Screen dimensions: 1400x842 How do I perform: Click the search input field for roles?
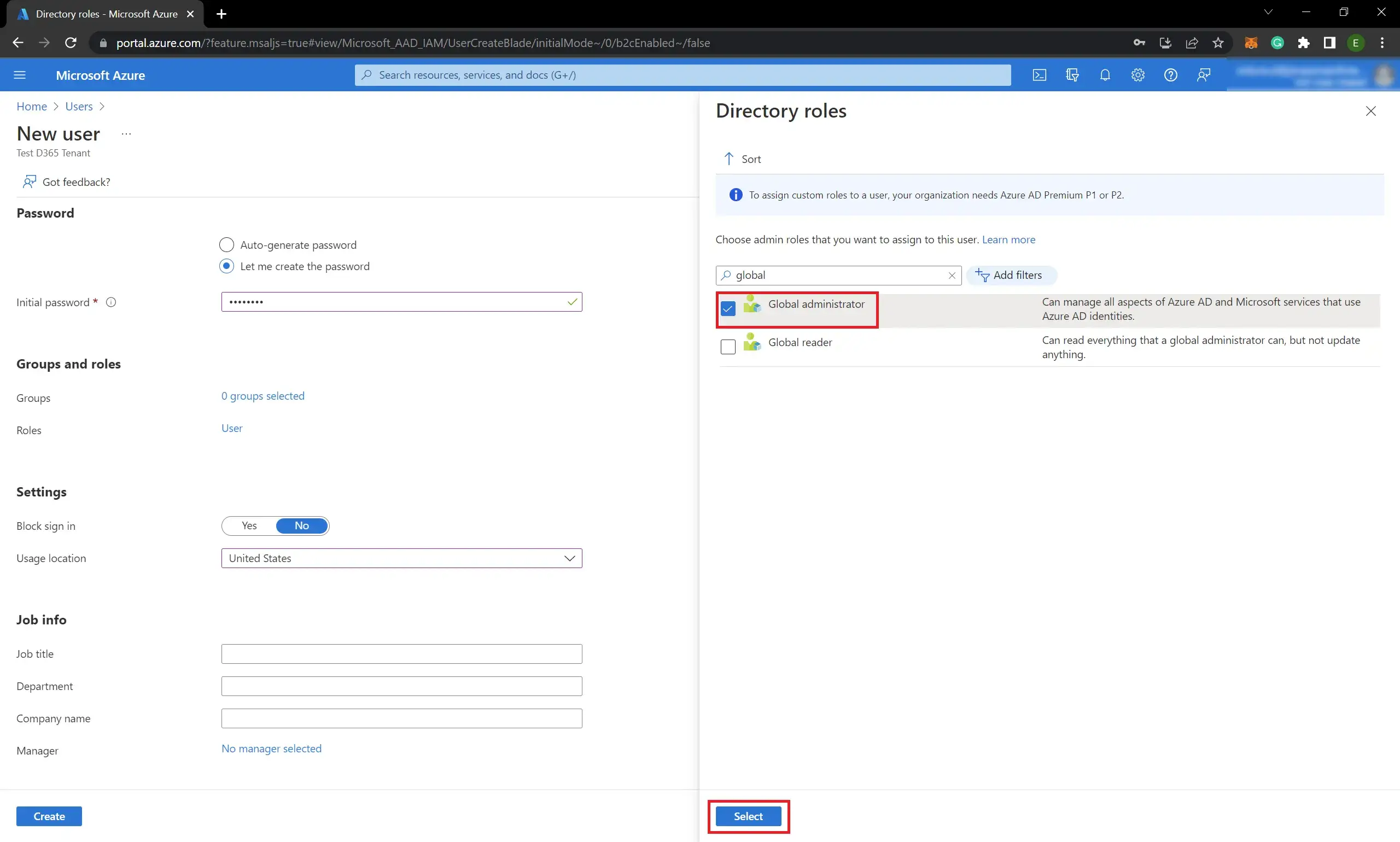[839, 275]
